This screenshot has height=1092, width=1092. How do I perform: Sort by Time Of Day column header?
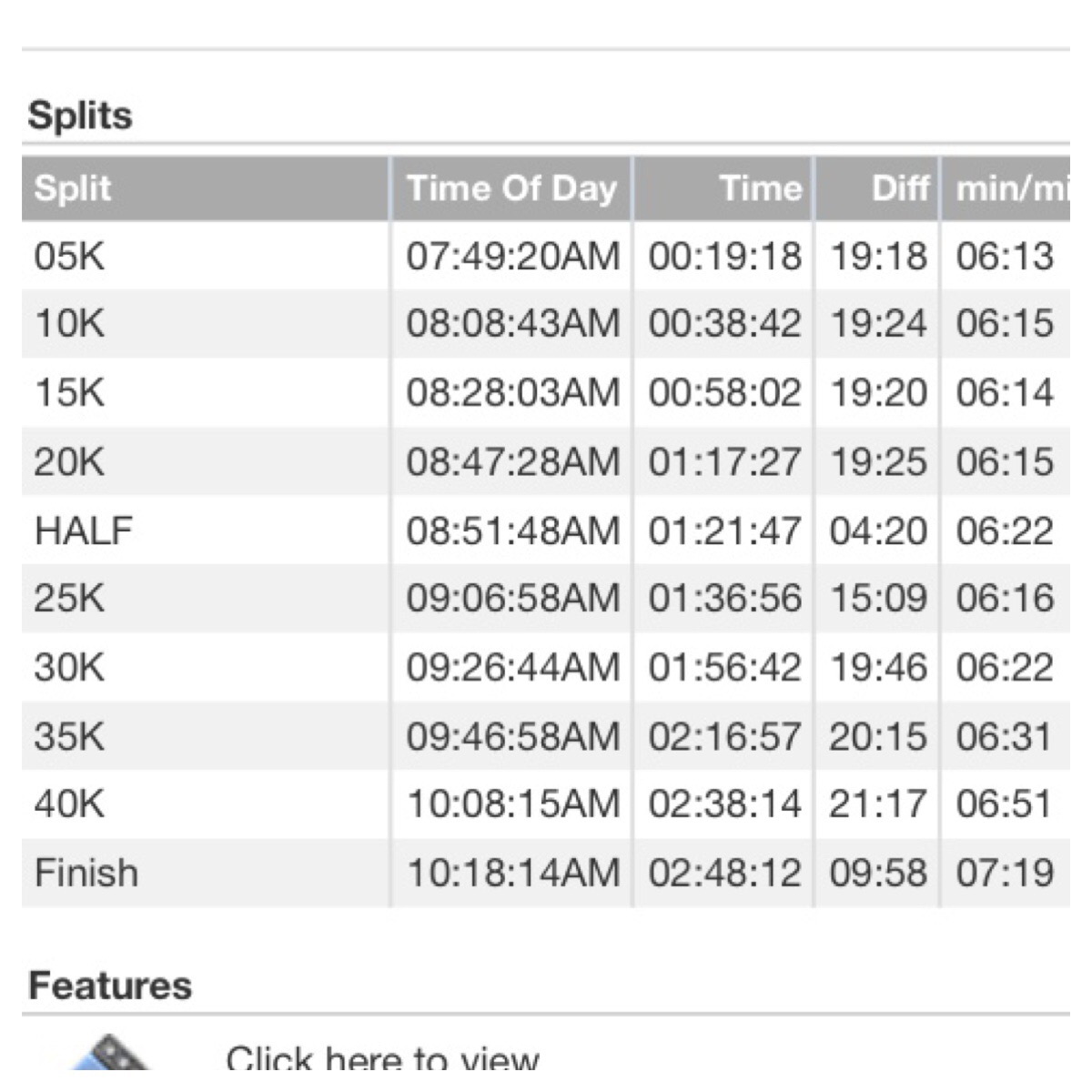[511, 188]
